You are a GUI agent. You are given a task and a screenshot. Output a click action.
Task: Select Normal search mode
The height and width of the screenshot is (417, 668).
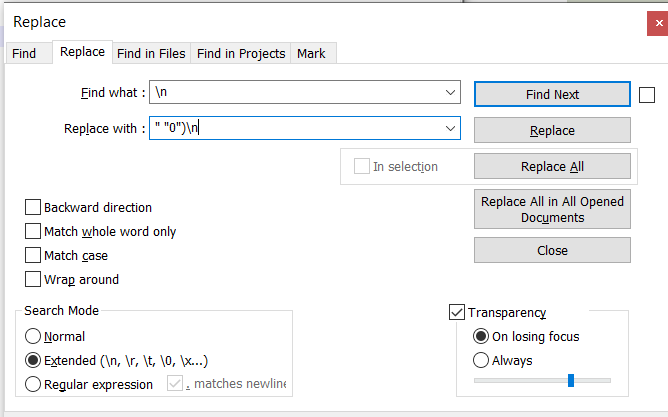33,336
